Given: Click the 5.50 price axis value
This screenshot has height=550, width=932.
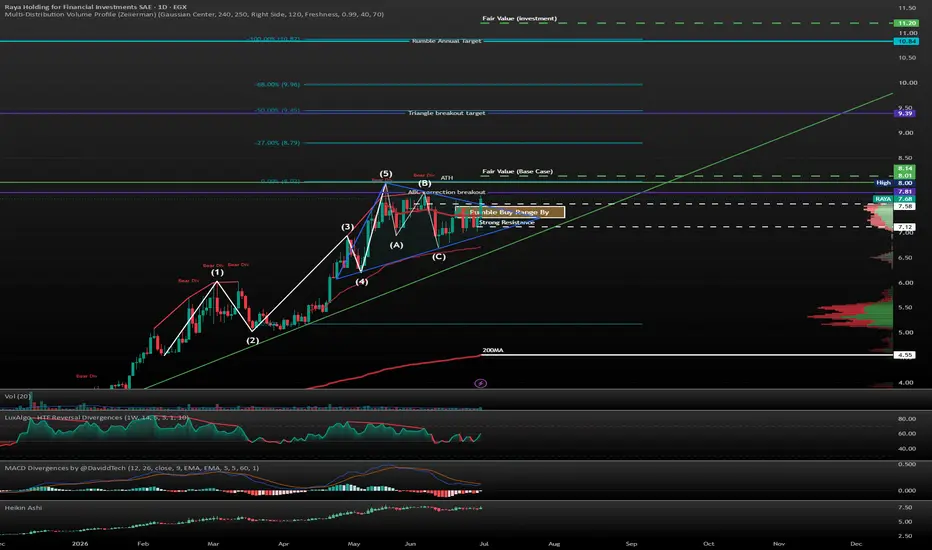Looking at the screenshot, I should 906,307.
